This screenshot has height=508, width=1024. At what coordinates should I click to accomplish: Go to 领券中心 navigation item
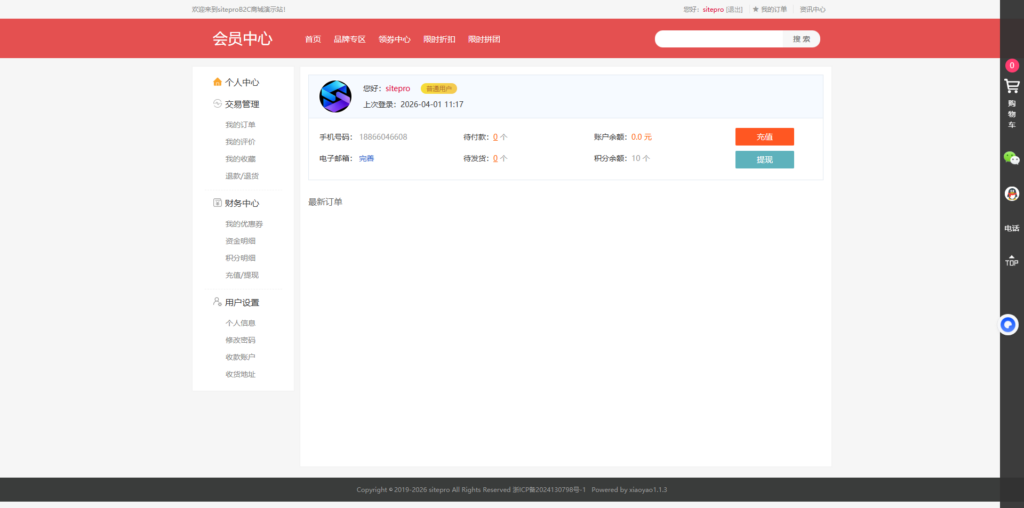(x=394, y=39)
